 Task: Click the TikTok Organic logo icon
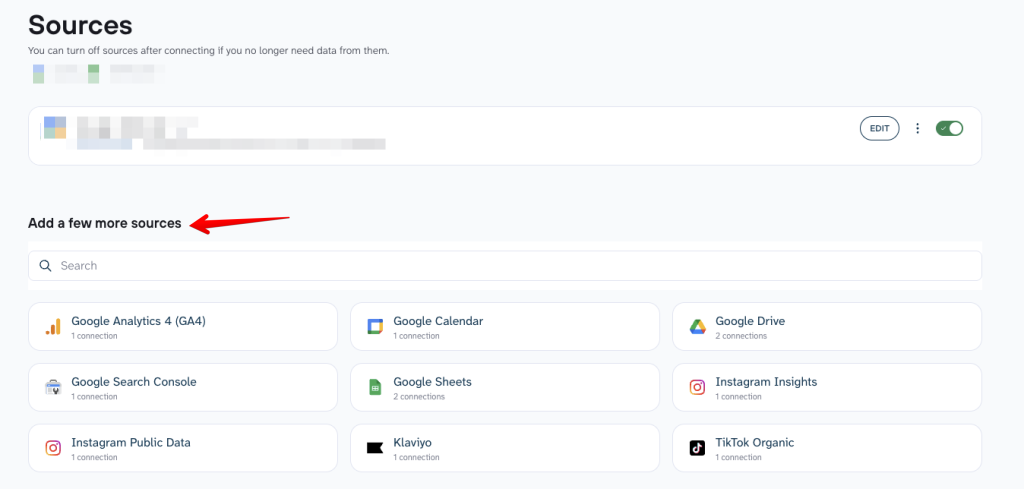coord(697,448)
